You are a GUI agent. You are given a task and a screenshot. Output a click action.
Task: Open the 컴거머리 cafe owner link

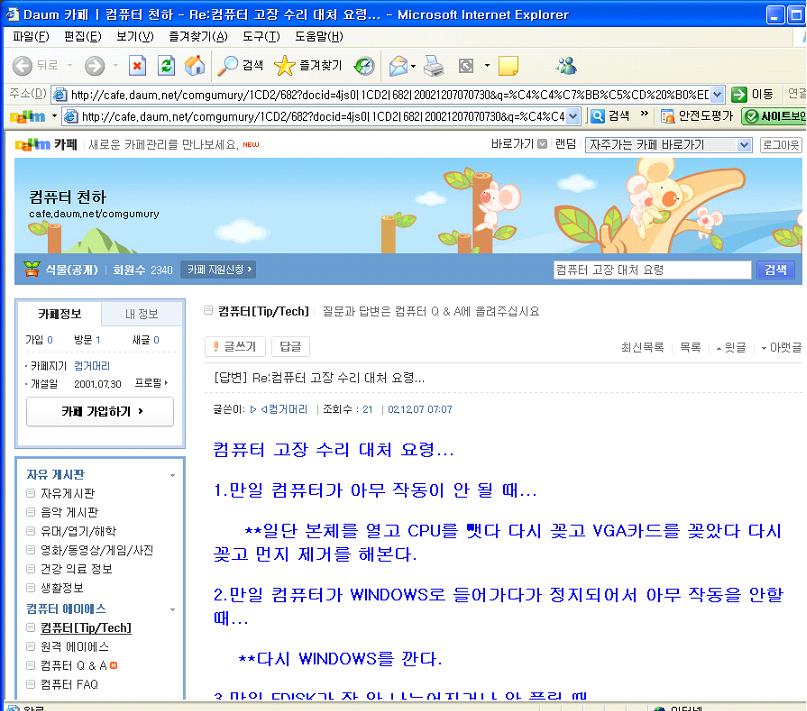[92, 366]
